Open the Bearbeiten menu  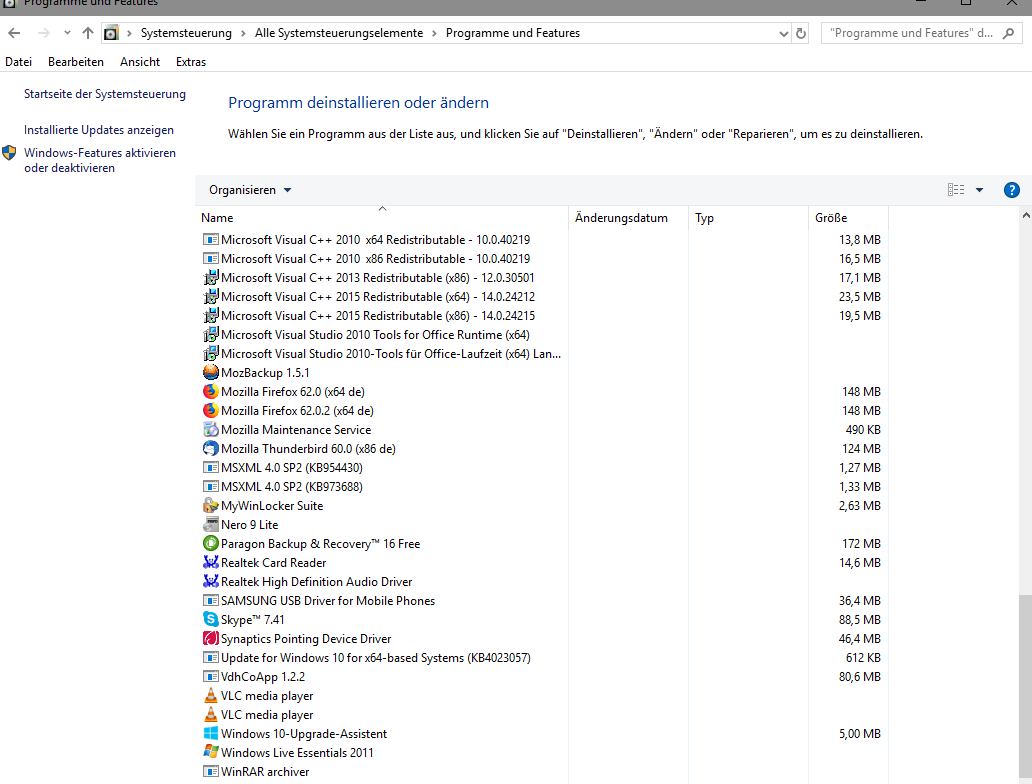[76, 62]
